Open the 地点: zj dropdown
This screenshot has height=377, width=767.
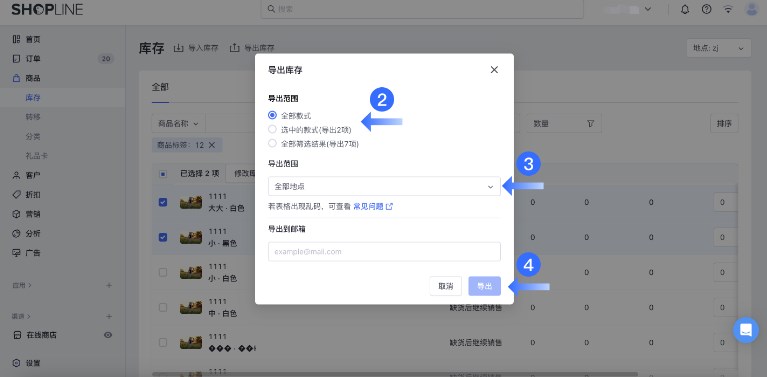click(x=719, y=48)
